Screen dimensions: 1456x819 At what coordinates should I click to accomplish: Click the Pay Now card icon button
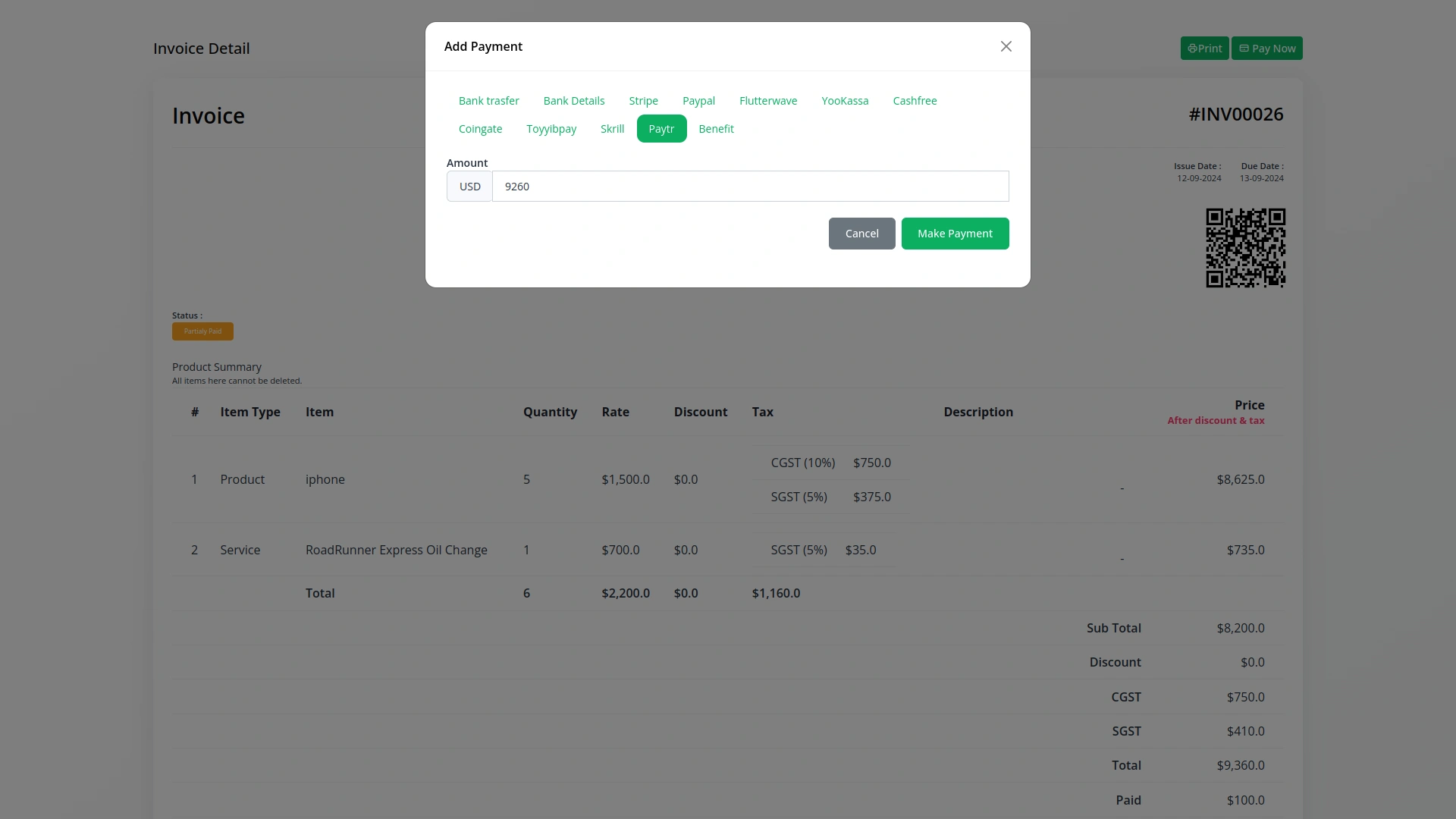point(1266,49)
